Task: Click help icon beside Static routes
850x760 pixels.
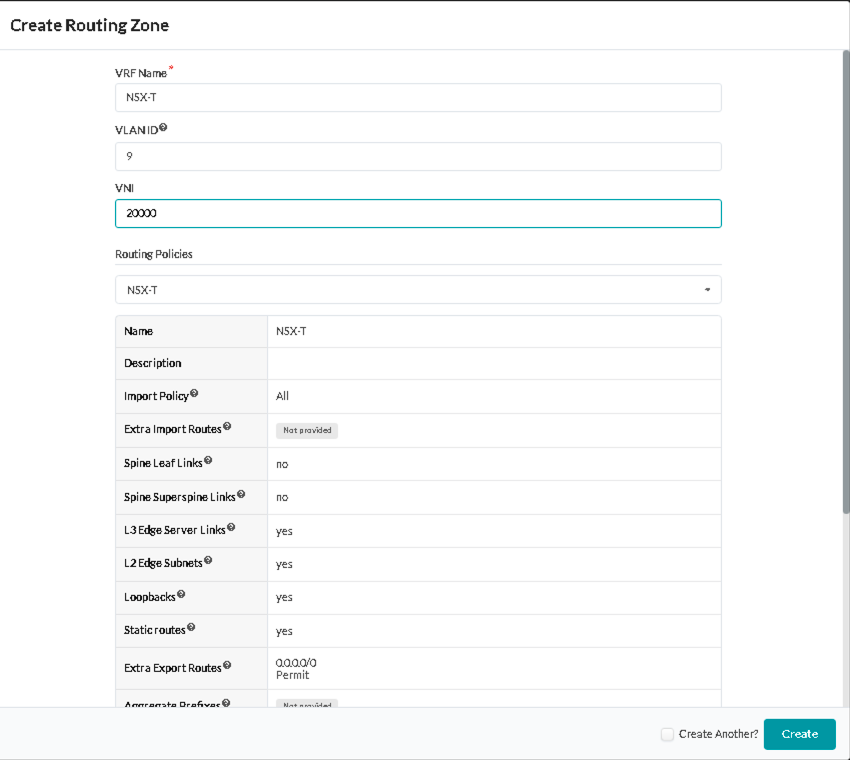Action: pyautogui.click(x=191, y=628)
